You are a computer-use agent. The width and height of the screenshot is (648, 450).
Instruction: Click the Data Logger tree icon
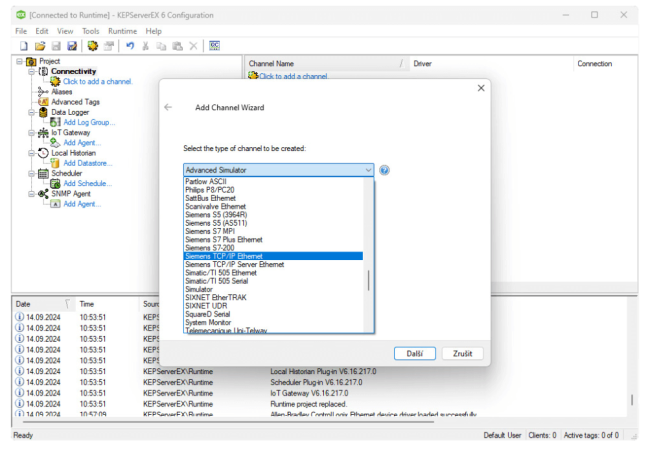43,112
